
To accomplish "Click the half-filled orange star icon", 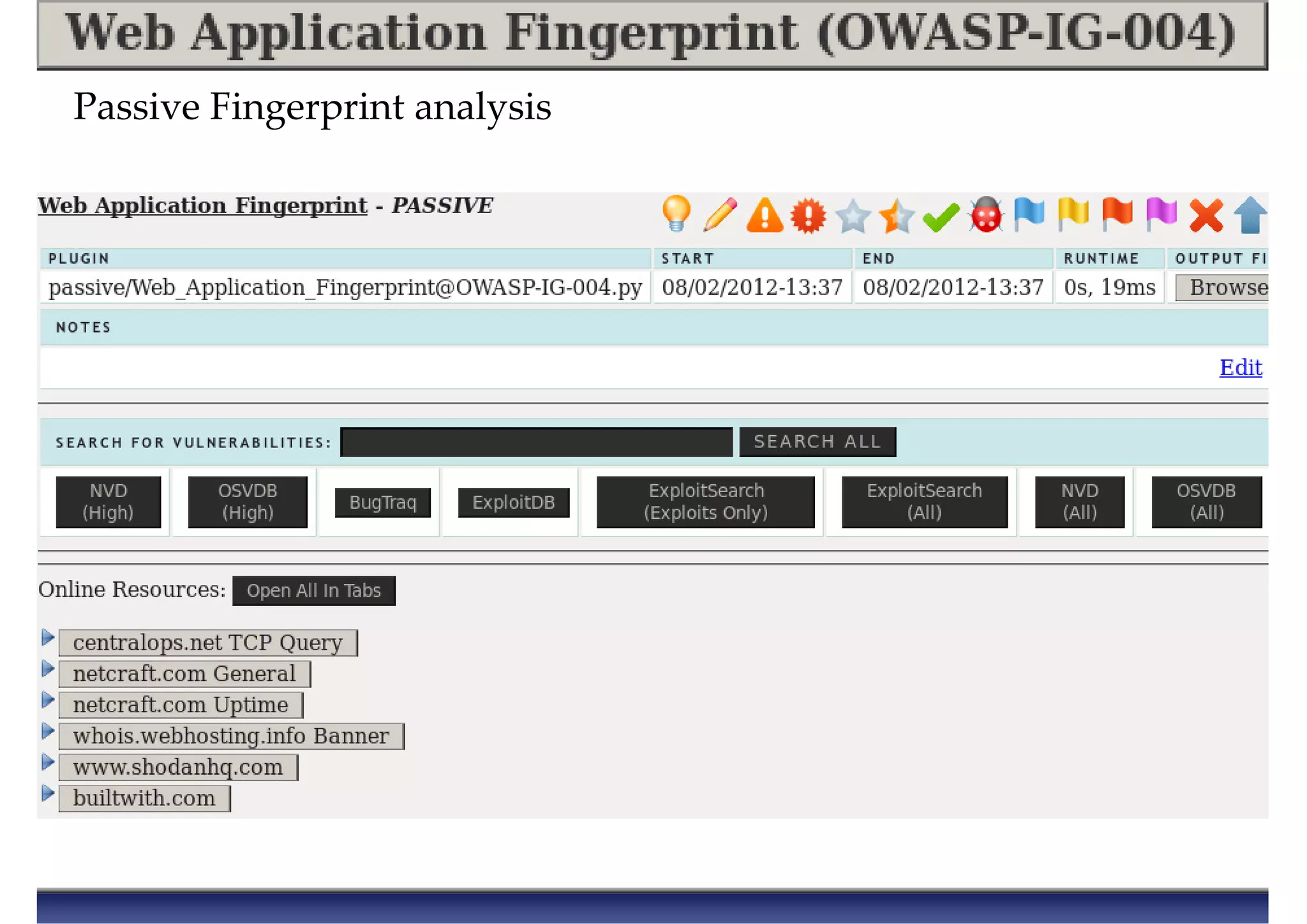I will pos(897,216).
